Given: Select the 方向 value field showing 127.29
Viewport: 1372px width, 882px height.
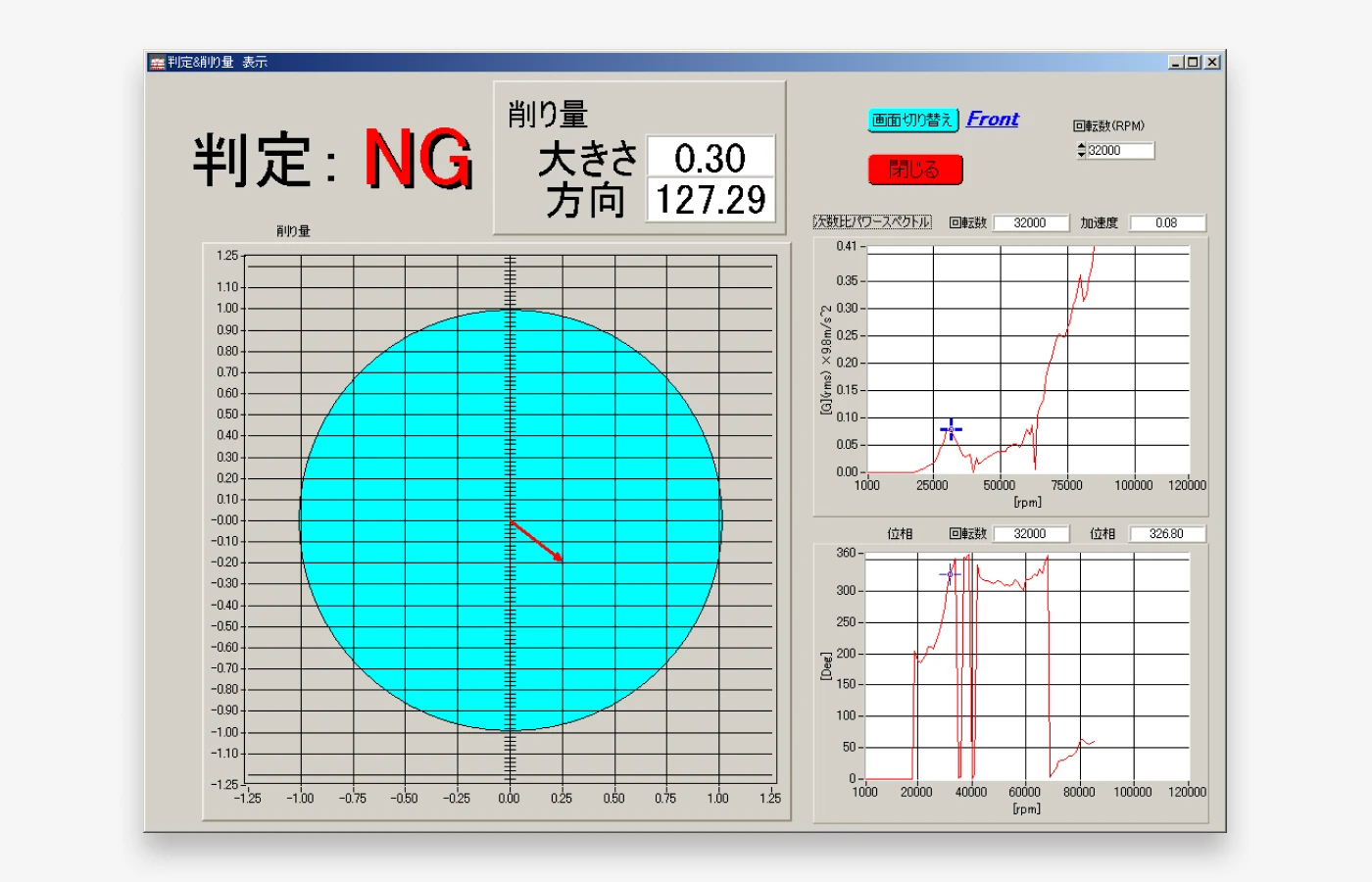Looking at the screenshot, I should pos(710,200).
